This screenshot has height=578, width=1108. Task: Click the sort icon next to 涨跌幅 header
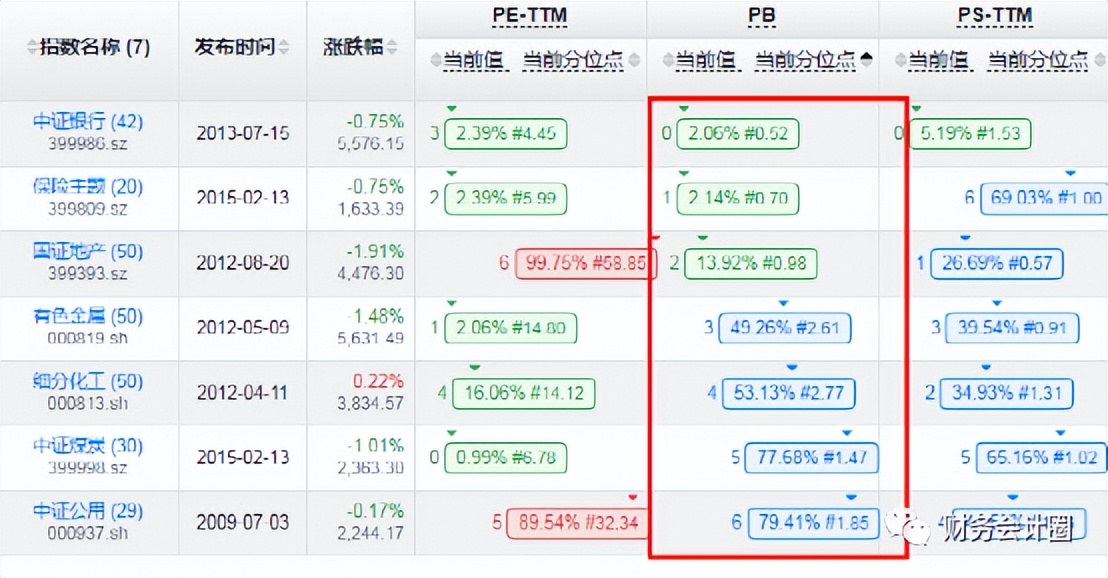[390, 47]
